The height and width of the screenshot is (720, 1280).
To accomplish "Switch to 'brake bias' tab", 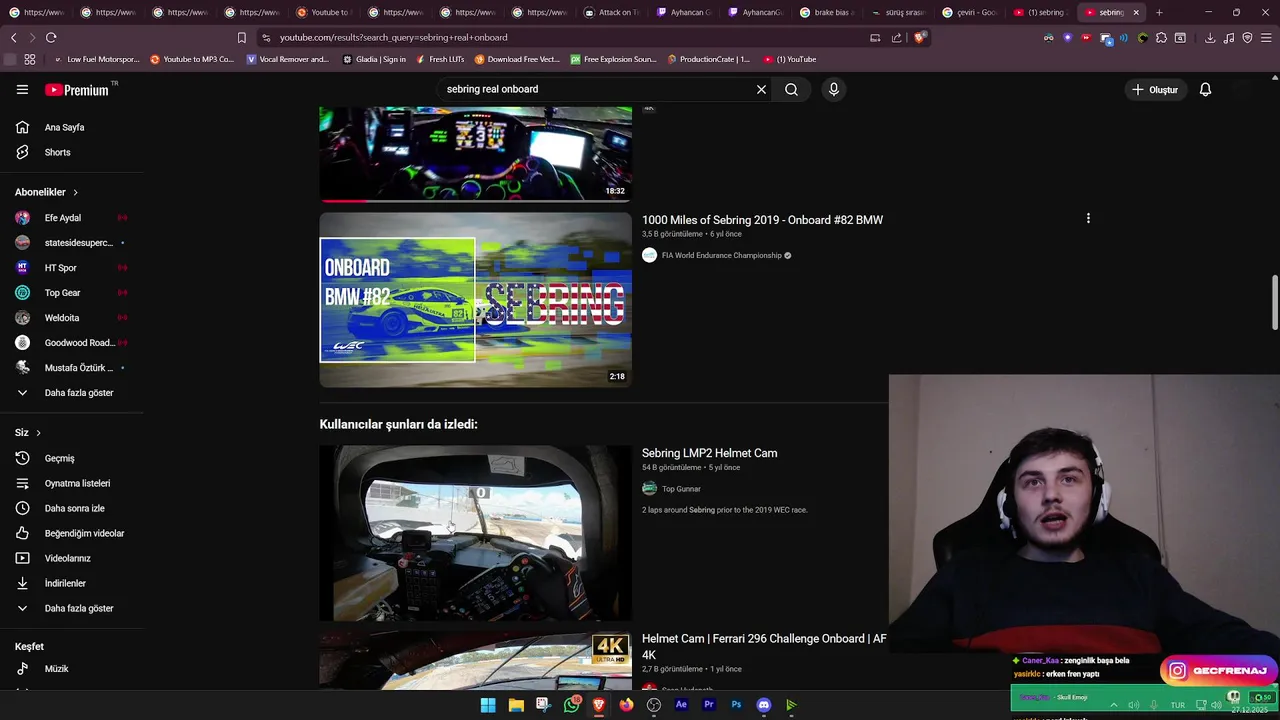I will point(827,12).
